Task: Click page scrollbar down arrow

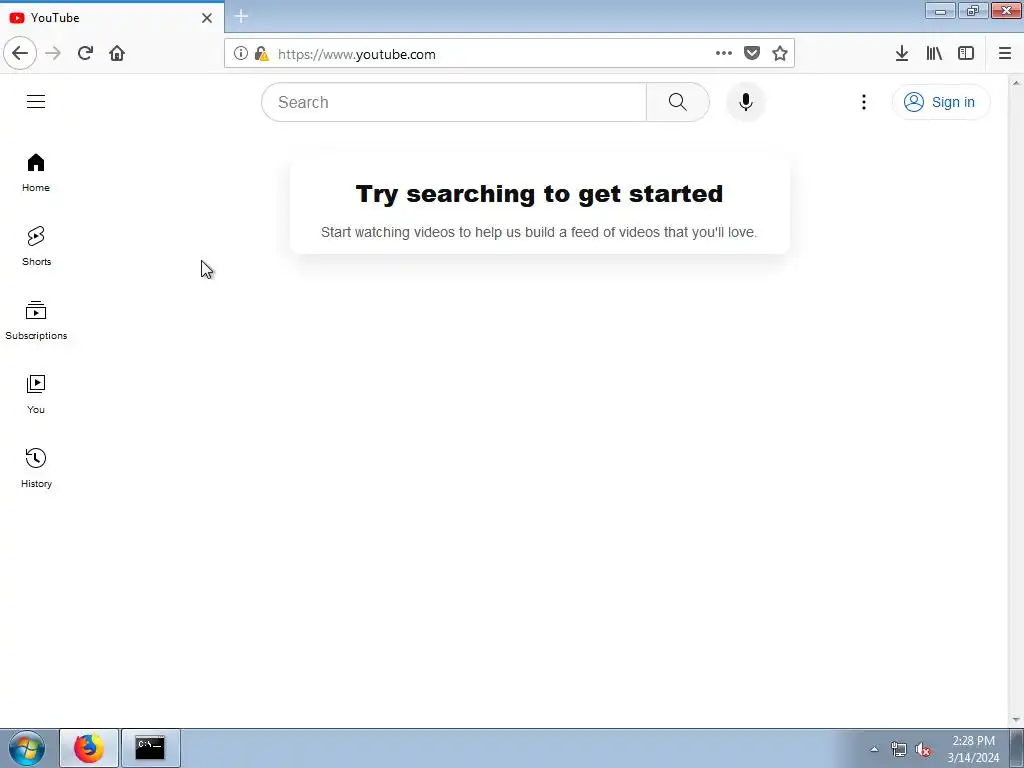Action: 1016,720
